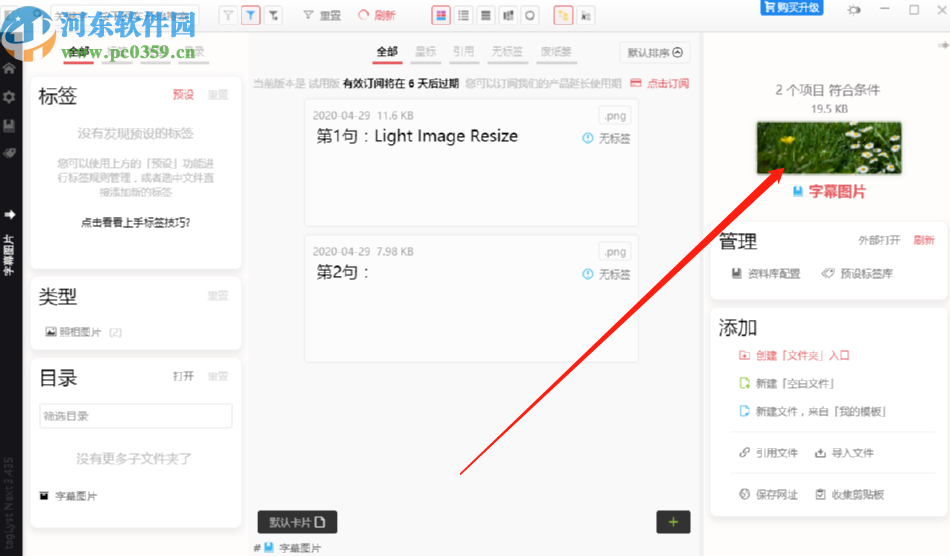Open the tags icon in left sidebar
This screenshot has width=950, height=556.
[9, 153]
